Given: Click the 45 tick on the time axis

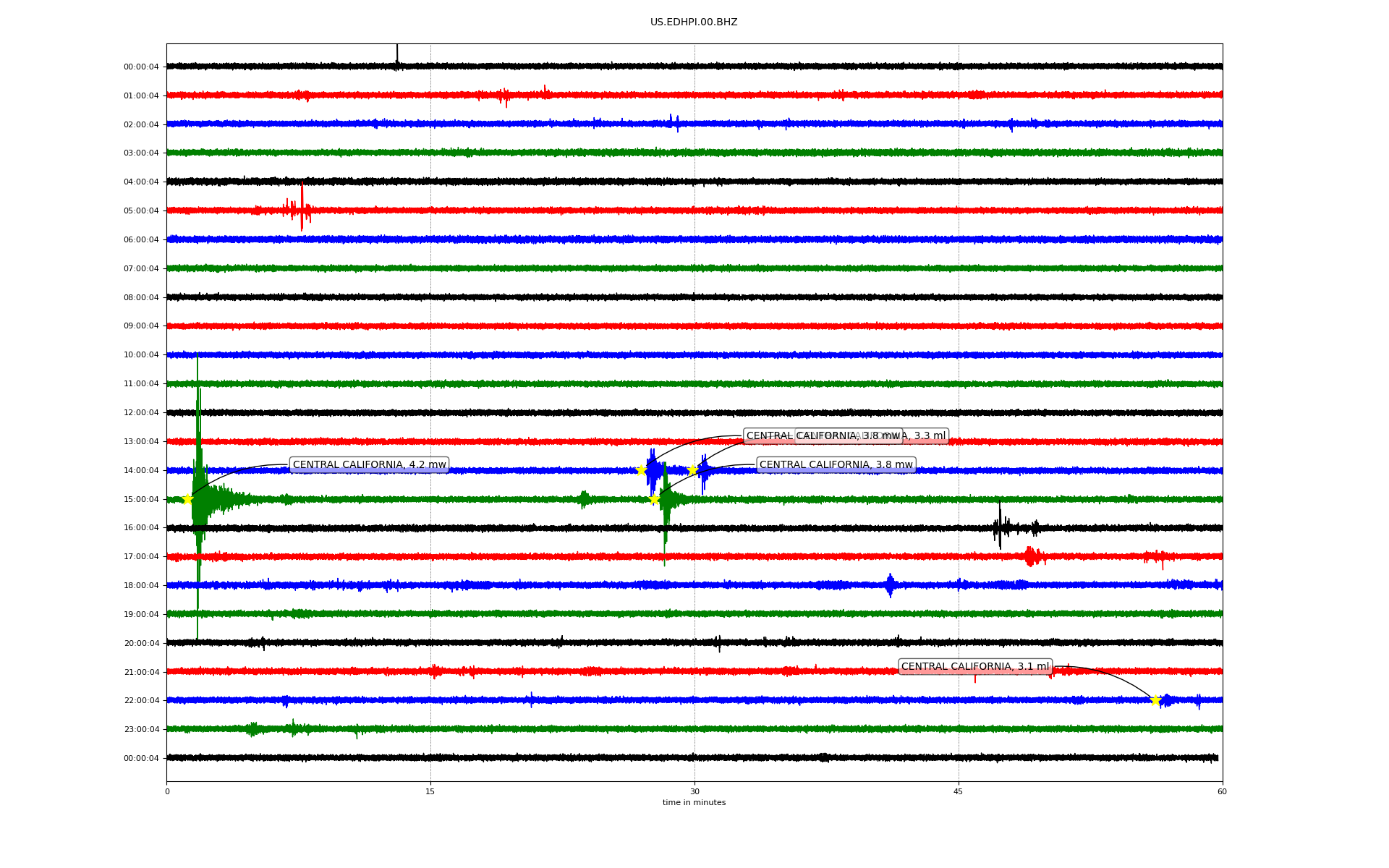Looking at the screenshot, I should tap(959, 791).
